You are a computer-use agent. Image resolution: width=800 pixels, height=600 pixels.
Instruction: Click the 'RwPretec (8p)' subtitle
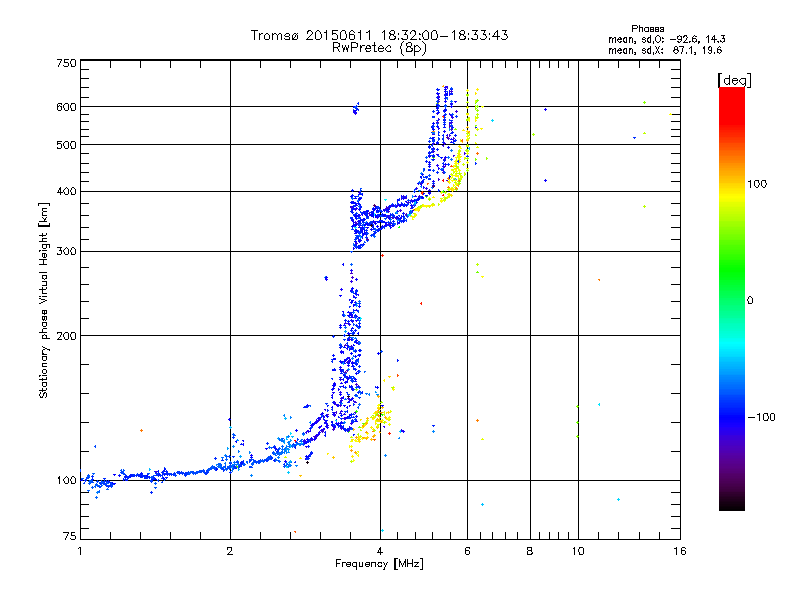[x=379, y=48]
